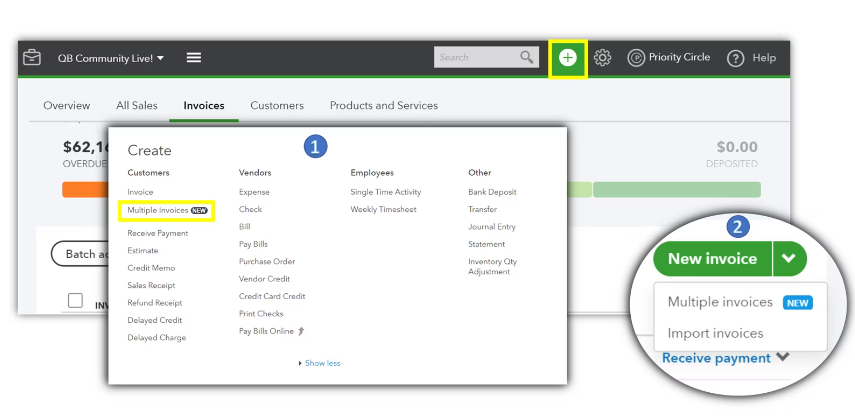The height and width of the screenshot is (420, 855).
Task: Select Weekly Timesheet
Action: point(383,209)
